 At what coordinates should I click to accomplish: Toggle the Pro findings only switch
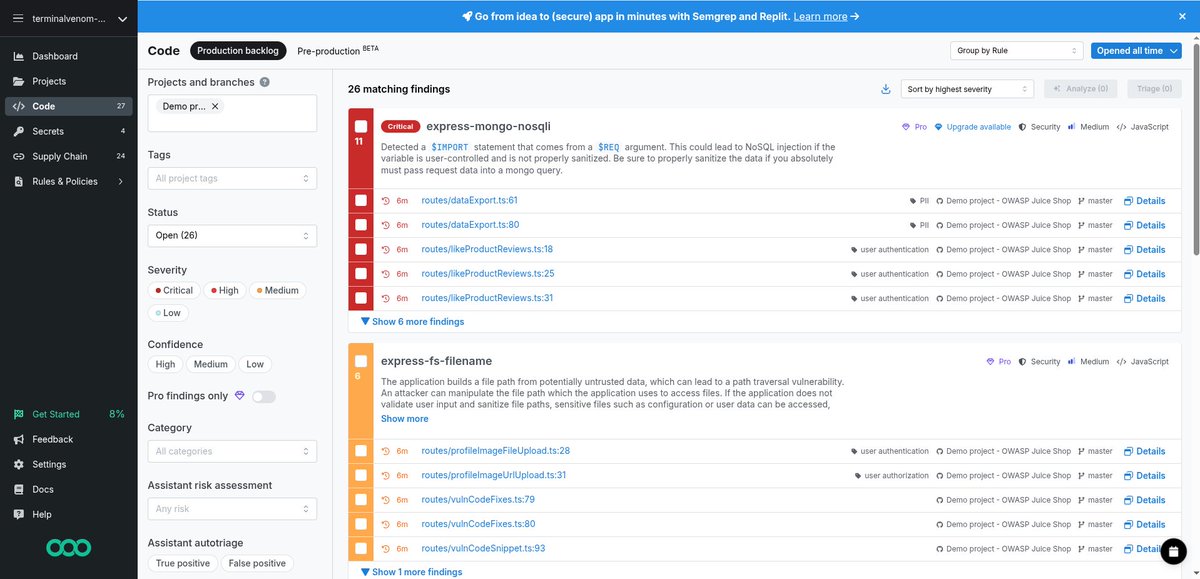263,396
